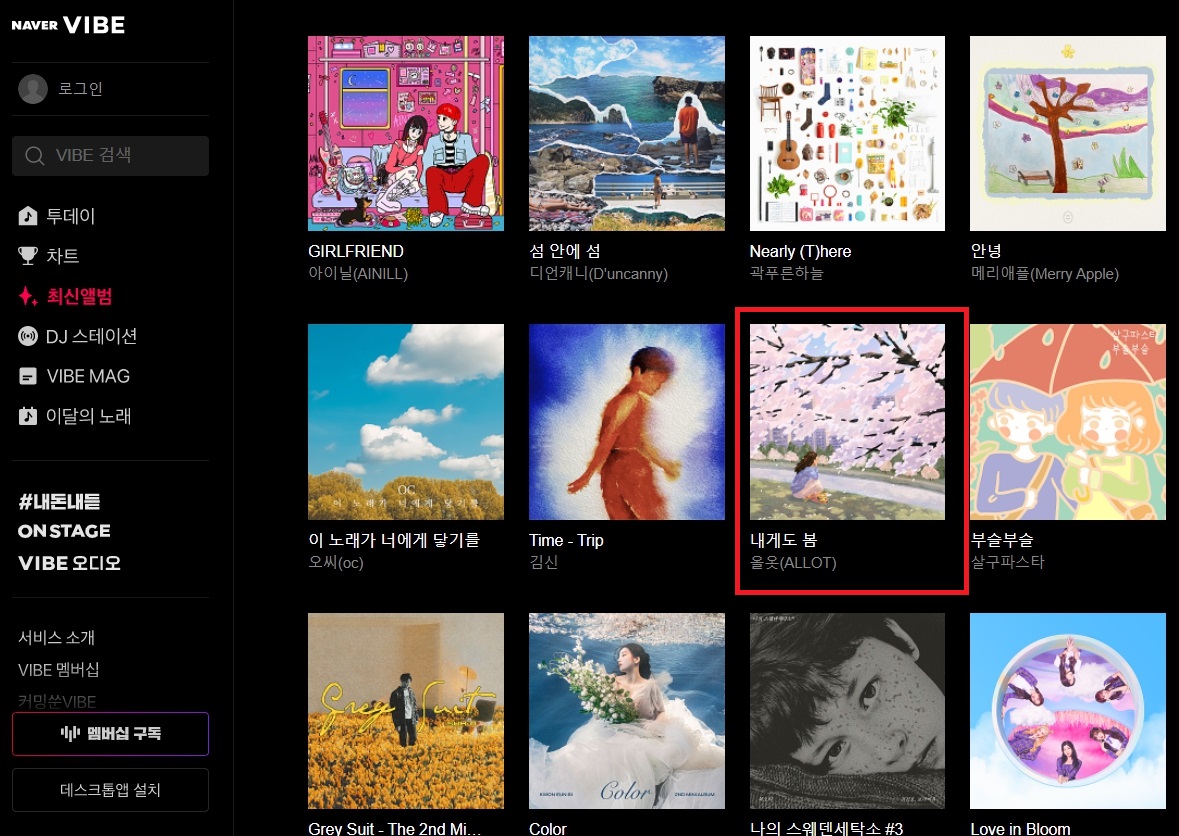Click the 멤버십 구독 button
The width and height of the screenshot is (1179, 836).
coord(111,734)
